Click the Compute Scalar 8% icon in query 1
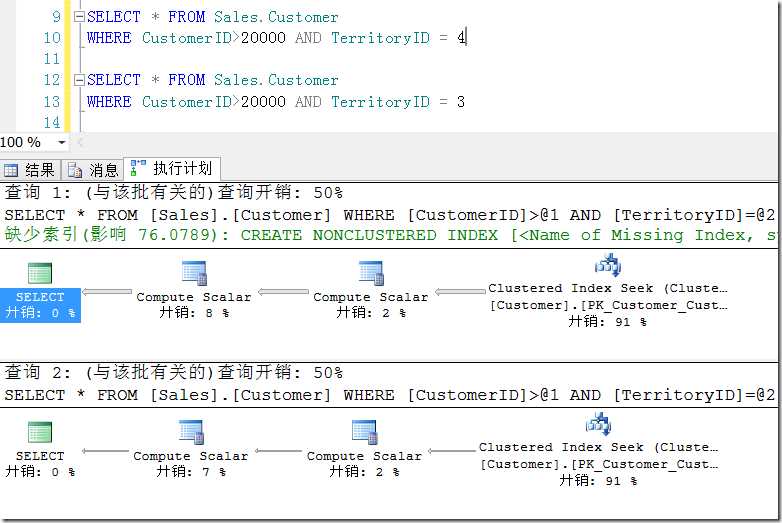 click(195, 273)
